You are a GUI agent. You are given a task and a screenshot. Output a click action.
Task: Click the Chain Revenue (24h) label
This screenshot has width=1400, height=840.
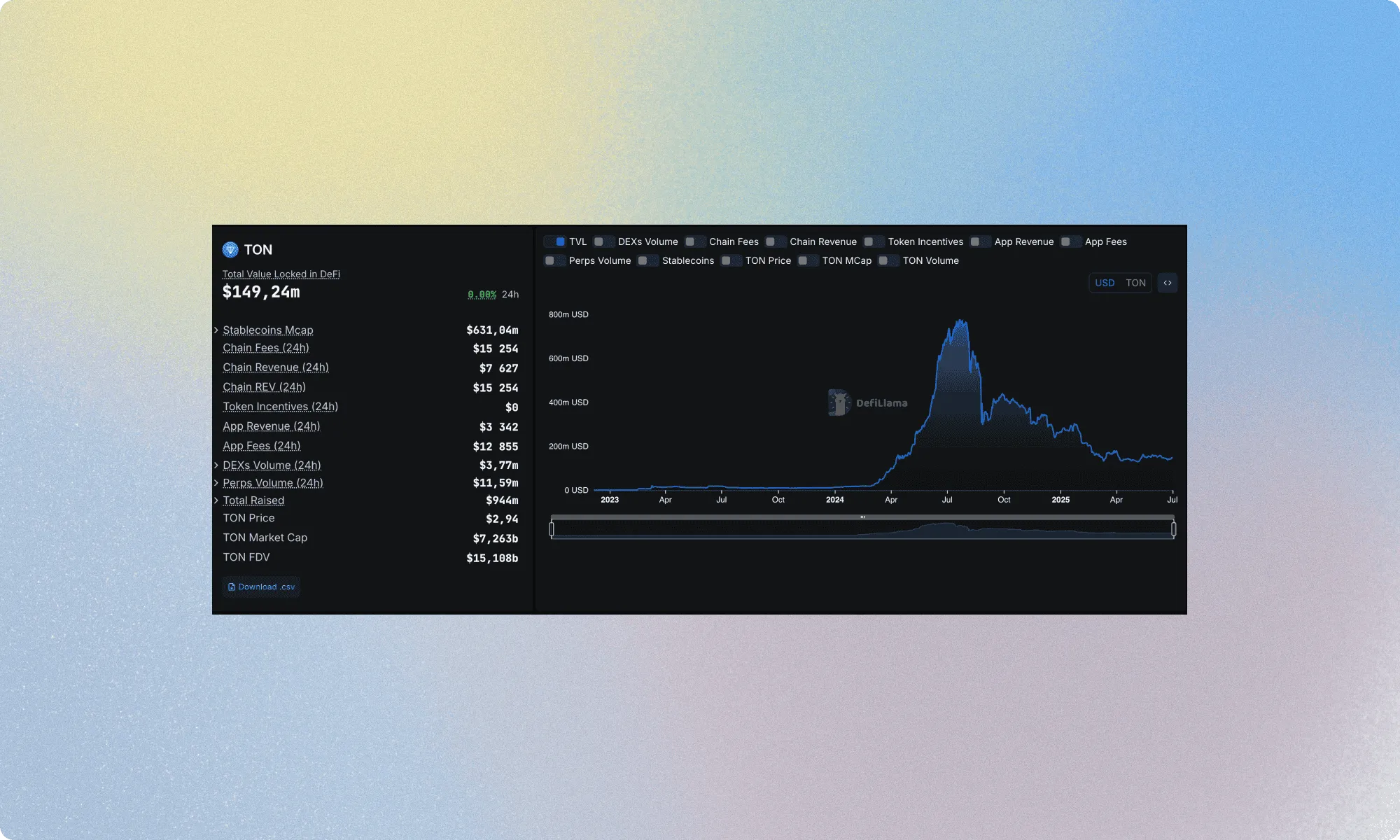tap(276, 367)
